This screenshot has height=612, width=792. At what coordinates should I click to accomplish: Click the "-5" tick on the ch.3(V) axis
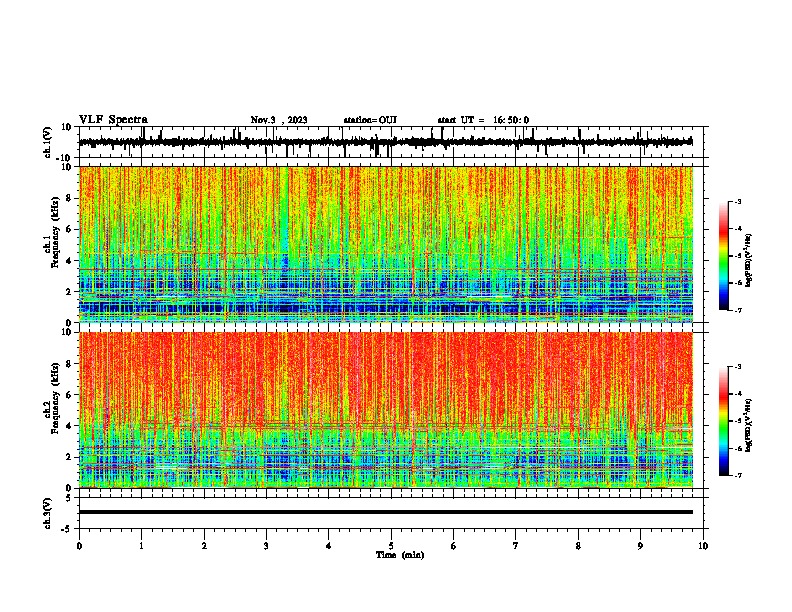tap(68, 529)
